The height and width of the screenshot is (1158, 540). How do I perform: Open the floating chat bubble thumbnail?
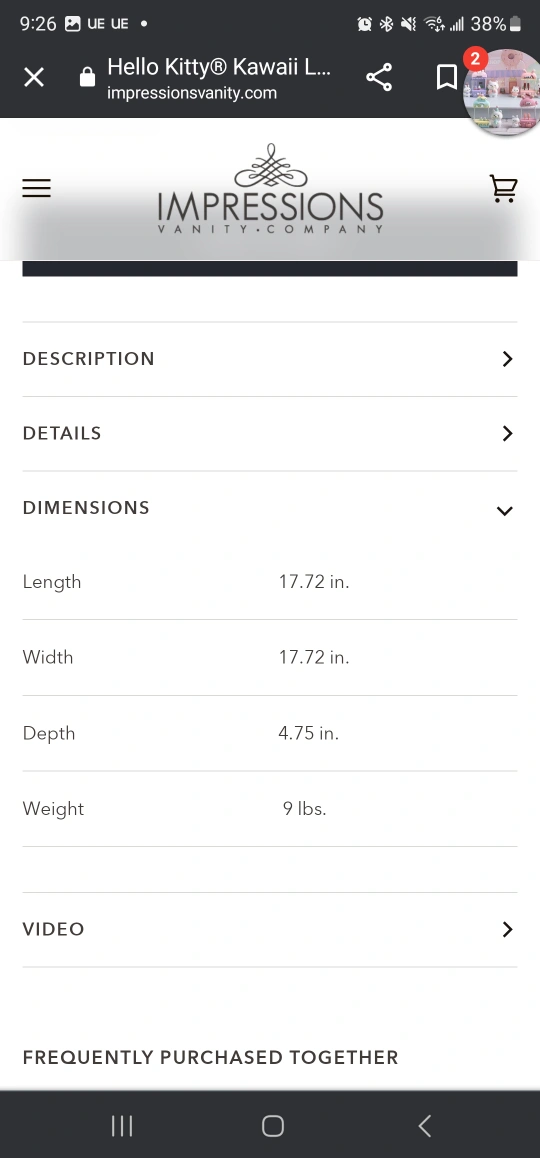click(503, 92)
